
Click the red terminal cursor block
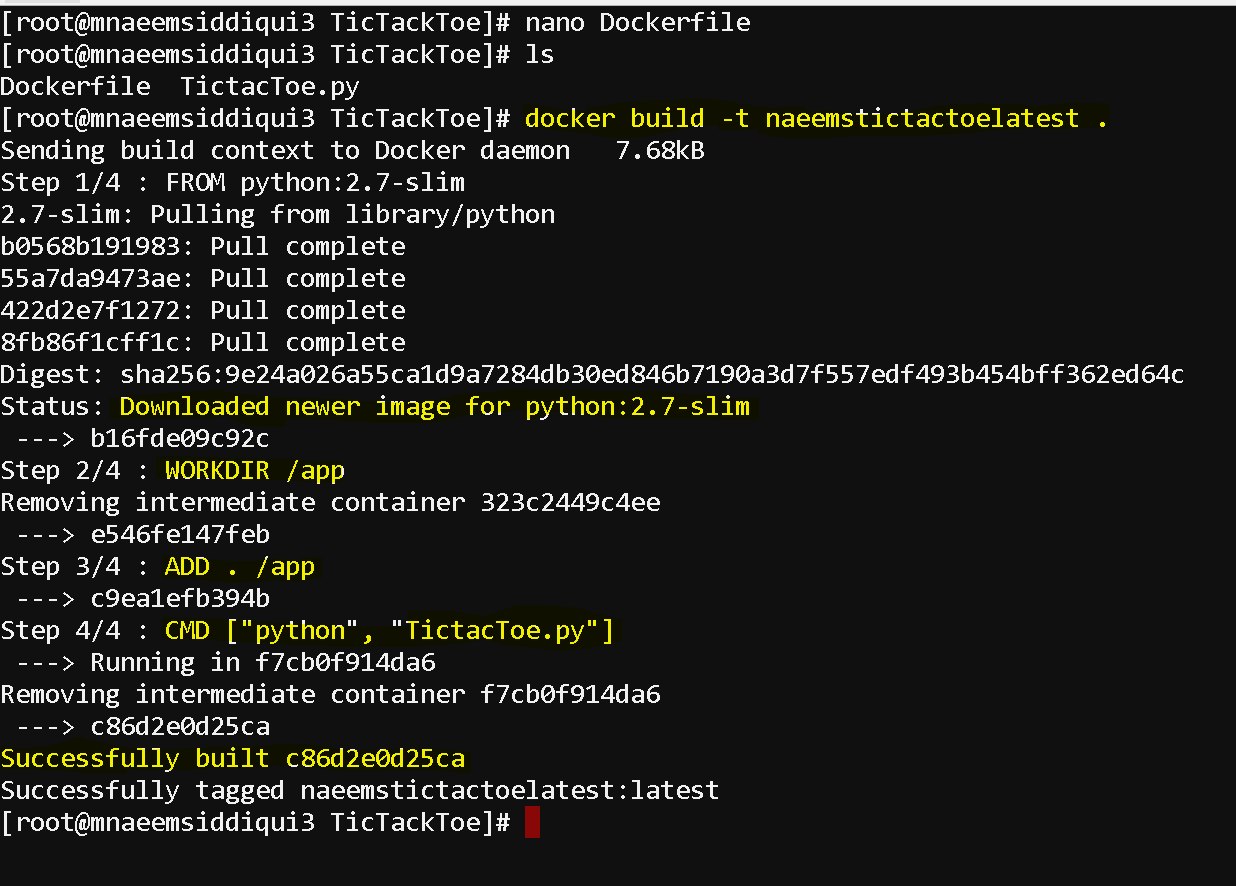532,823
